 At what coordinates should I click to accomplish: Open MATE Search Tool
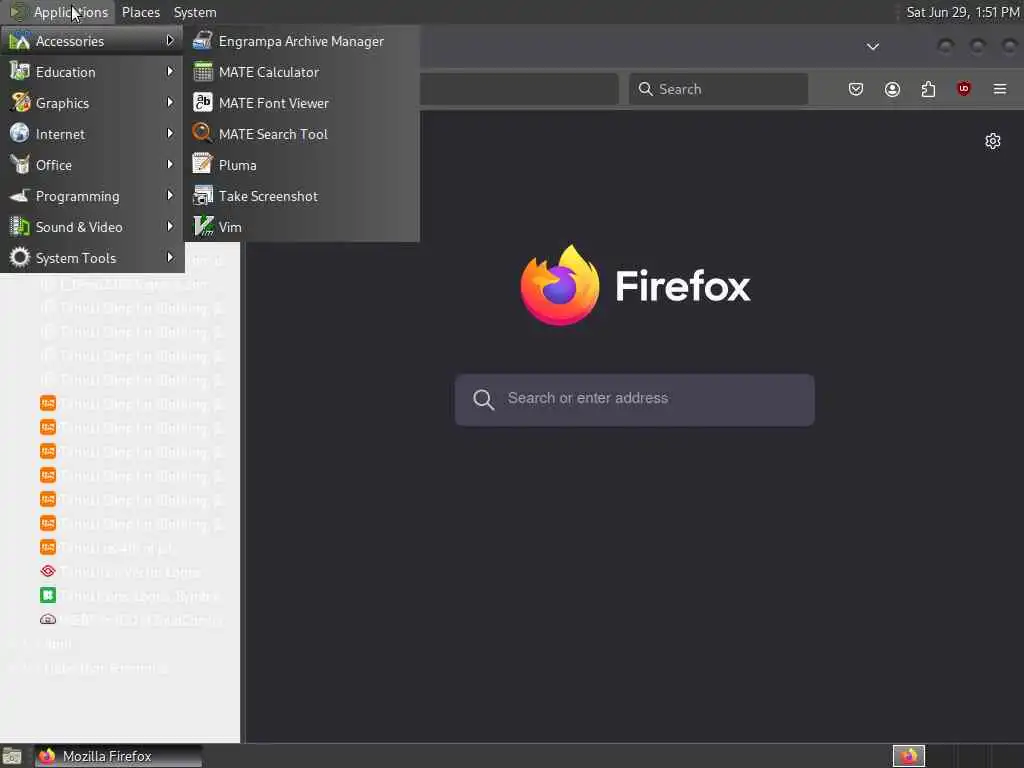tap(302, 134)
